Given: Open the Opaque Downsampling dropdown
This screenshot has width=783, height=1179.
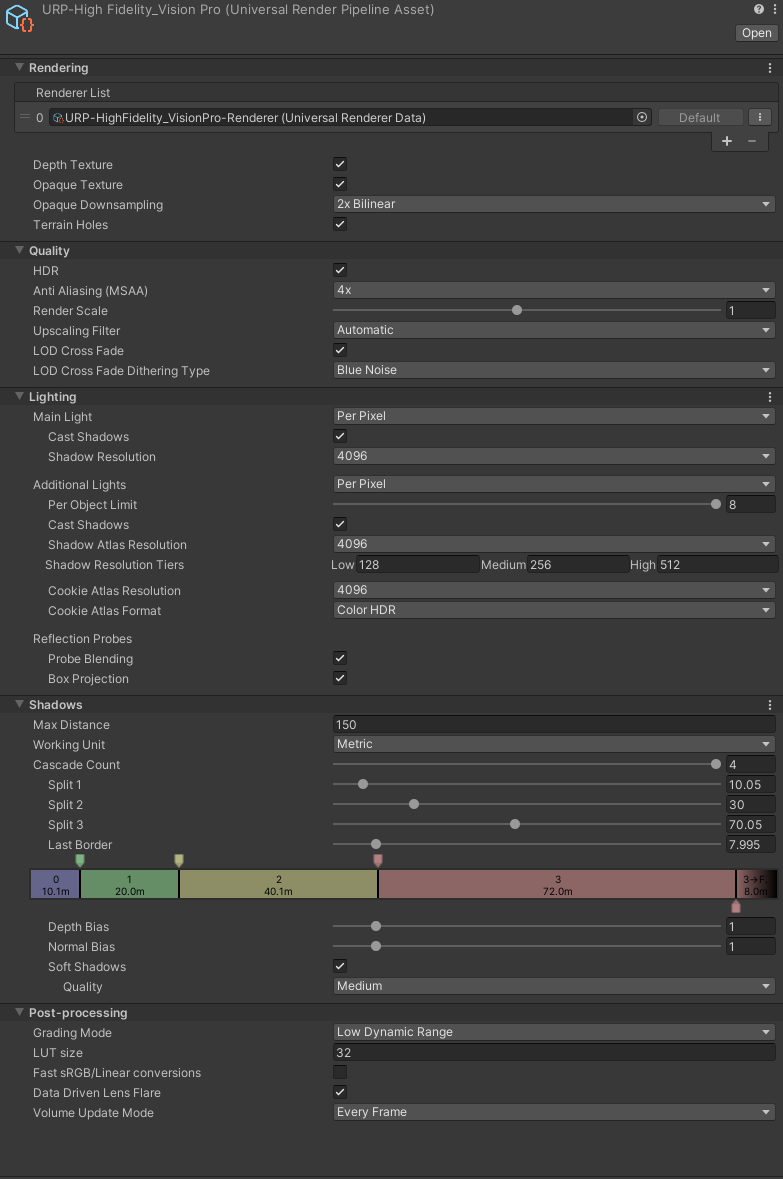Looking at the screenshot, I should pyautogui.click(x=553, y=204).
